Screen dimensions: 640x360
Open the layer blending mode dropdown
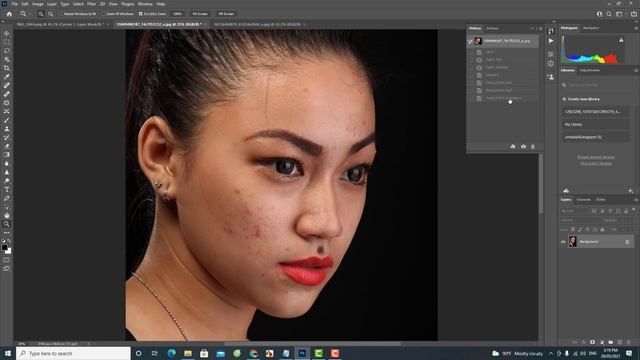(x=580, y=220)
